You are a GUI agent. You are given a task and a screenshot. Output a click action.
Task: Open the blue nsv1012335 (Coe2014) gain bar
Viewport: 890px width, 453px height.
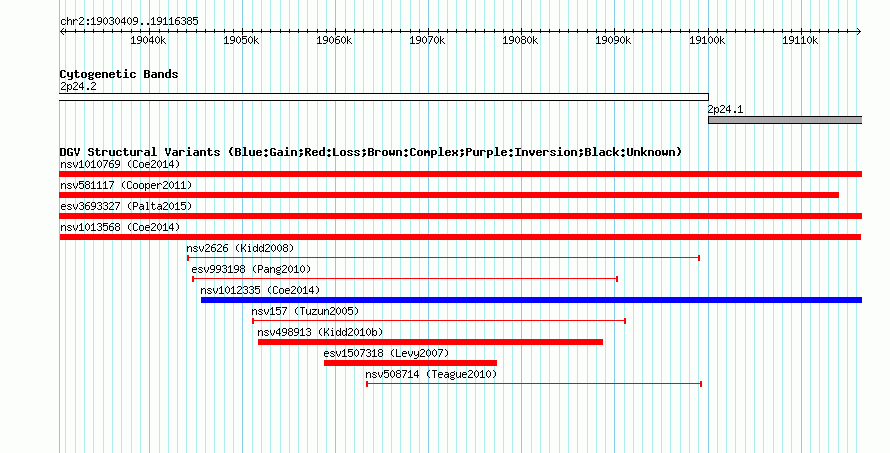[531, 300]
